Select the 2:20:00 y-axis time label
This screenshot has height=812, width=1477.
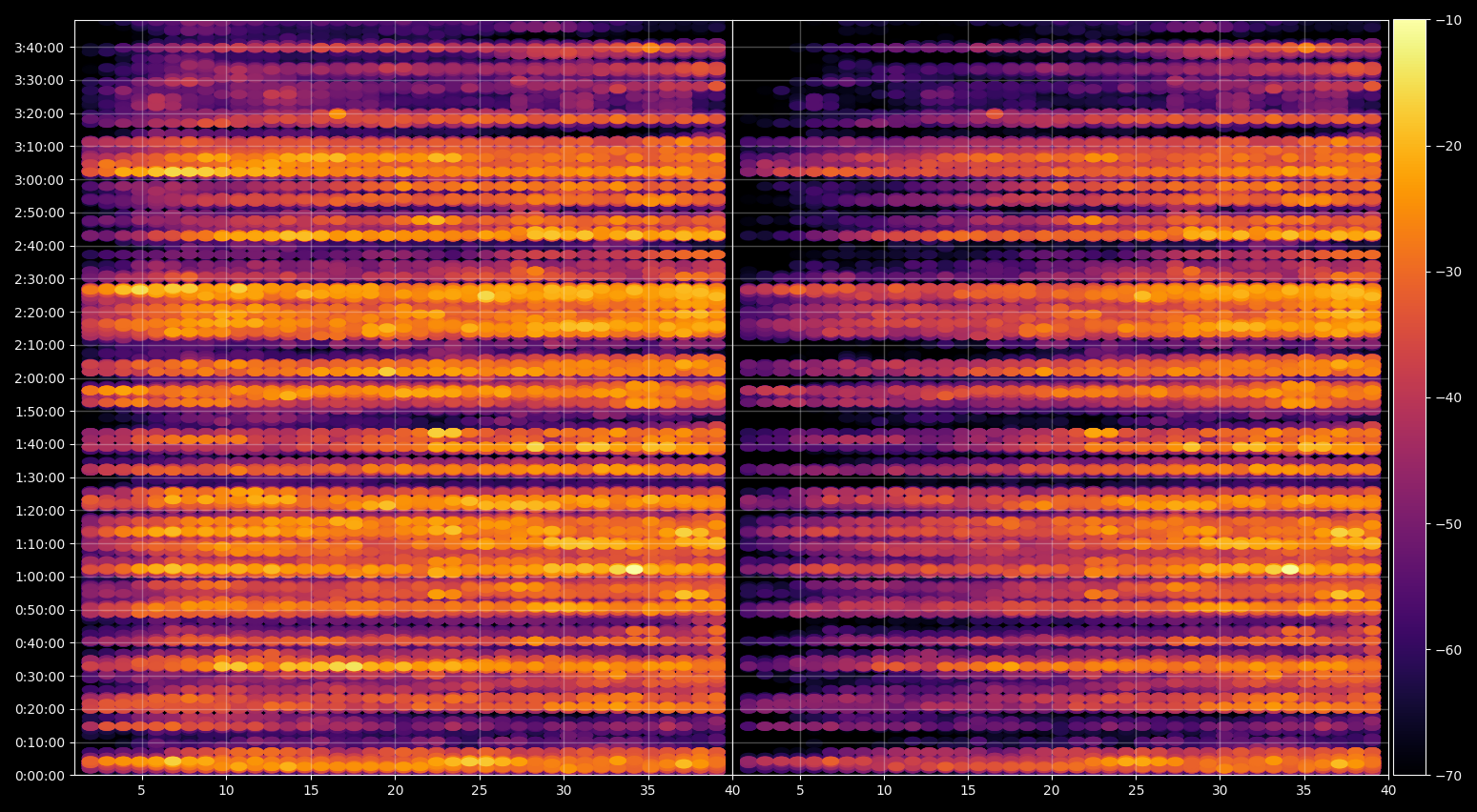tap(39, 313)
